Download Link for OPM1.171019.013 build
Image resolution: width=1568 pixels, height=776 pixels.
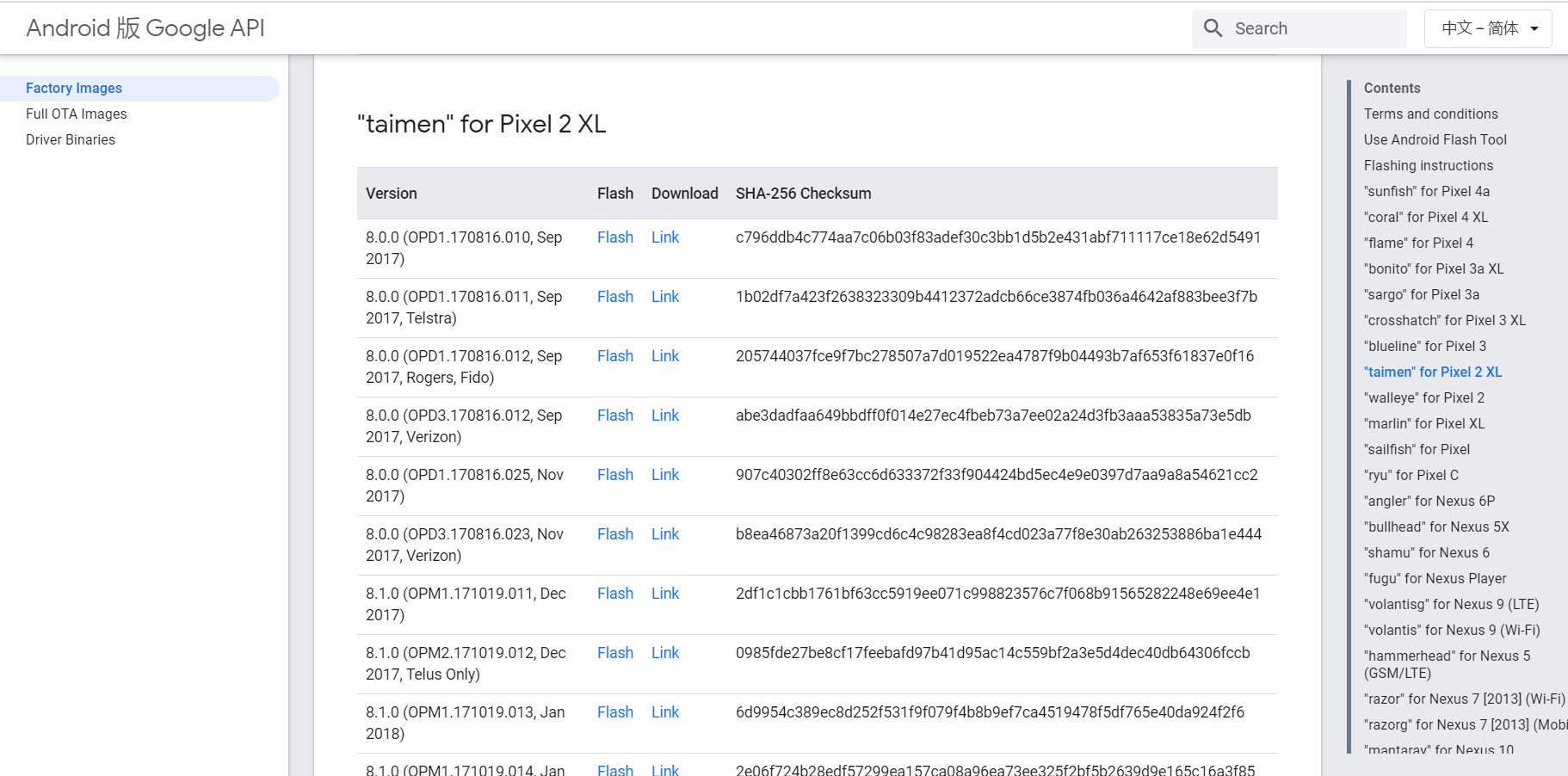[665, 712]
